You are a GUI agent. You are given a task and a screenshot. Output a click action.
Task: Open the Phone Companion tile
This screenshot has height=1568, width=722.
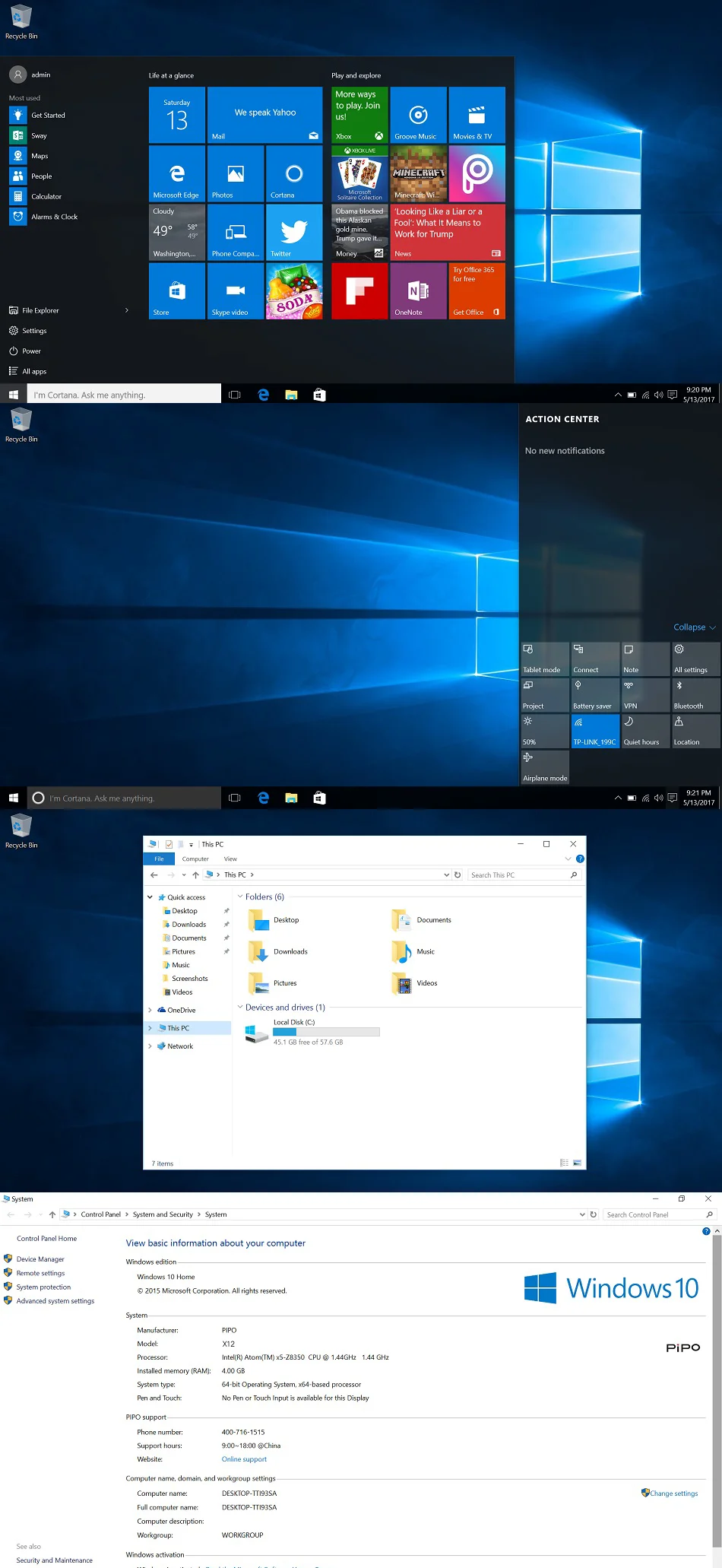[236, 232]
